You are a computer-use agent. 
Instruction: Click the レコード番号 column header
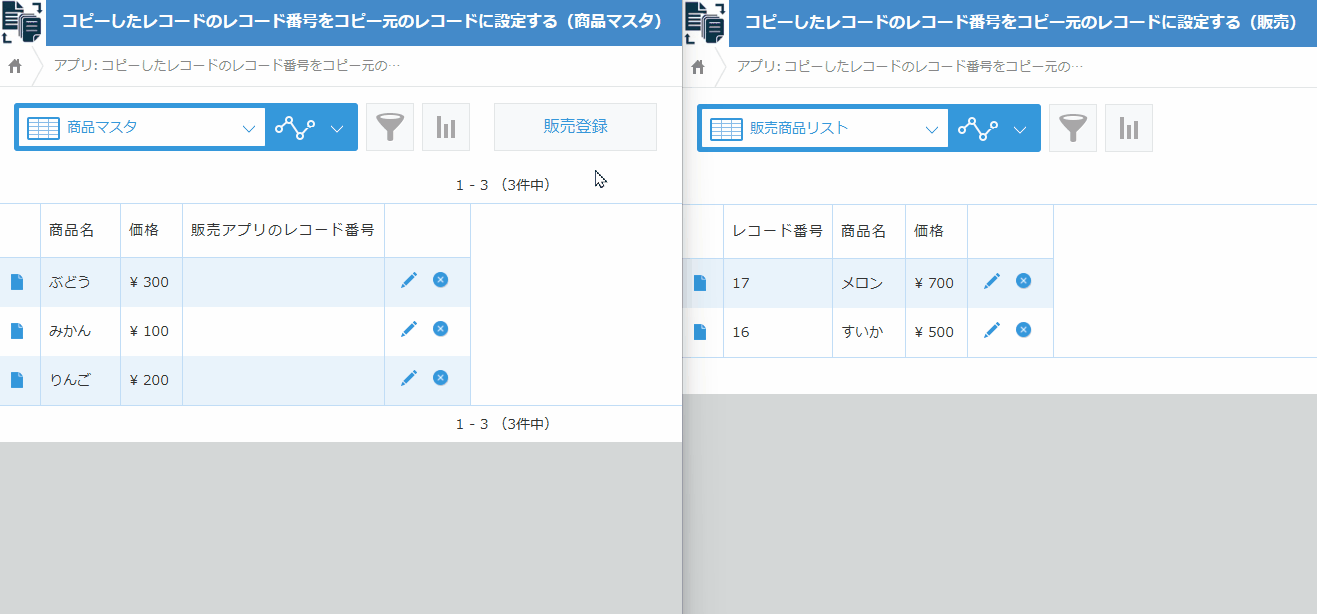[777, 231]
